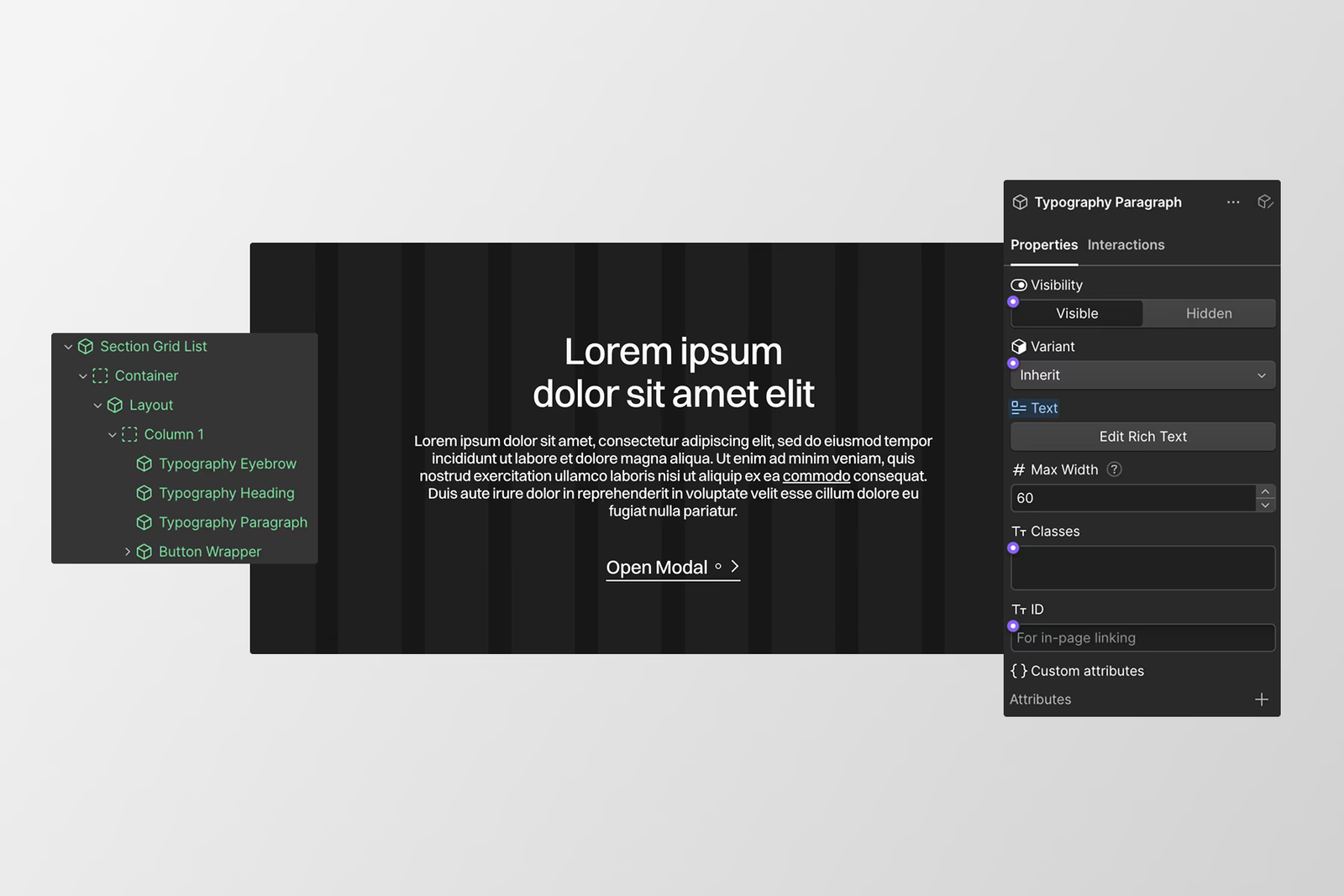Click the Container dashed box icon

[100, 376]
